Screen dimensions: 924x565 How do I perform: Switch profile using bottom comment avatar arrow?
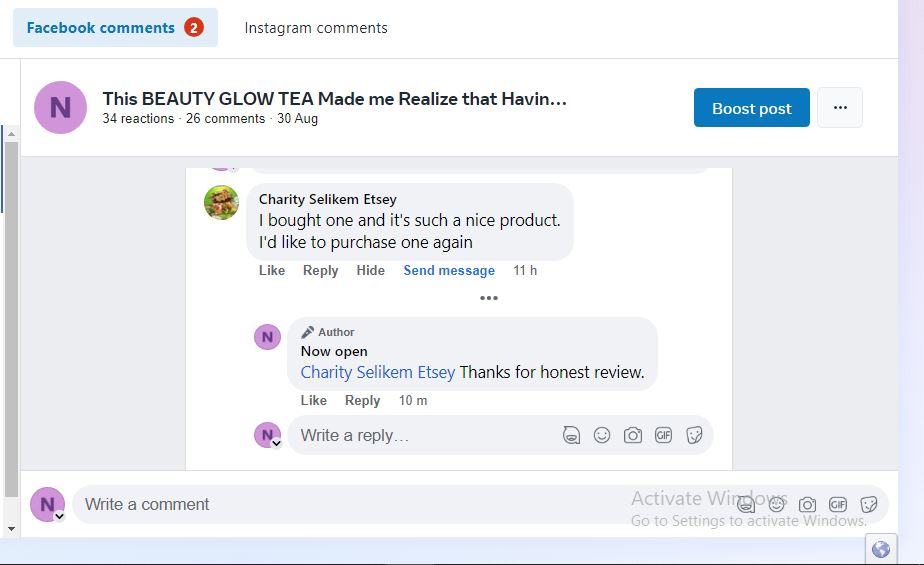click(x=59, y=516)
